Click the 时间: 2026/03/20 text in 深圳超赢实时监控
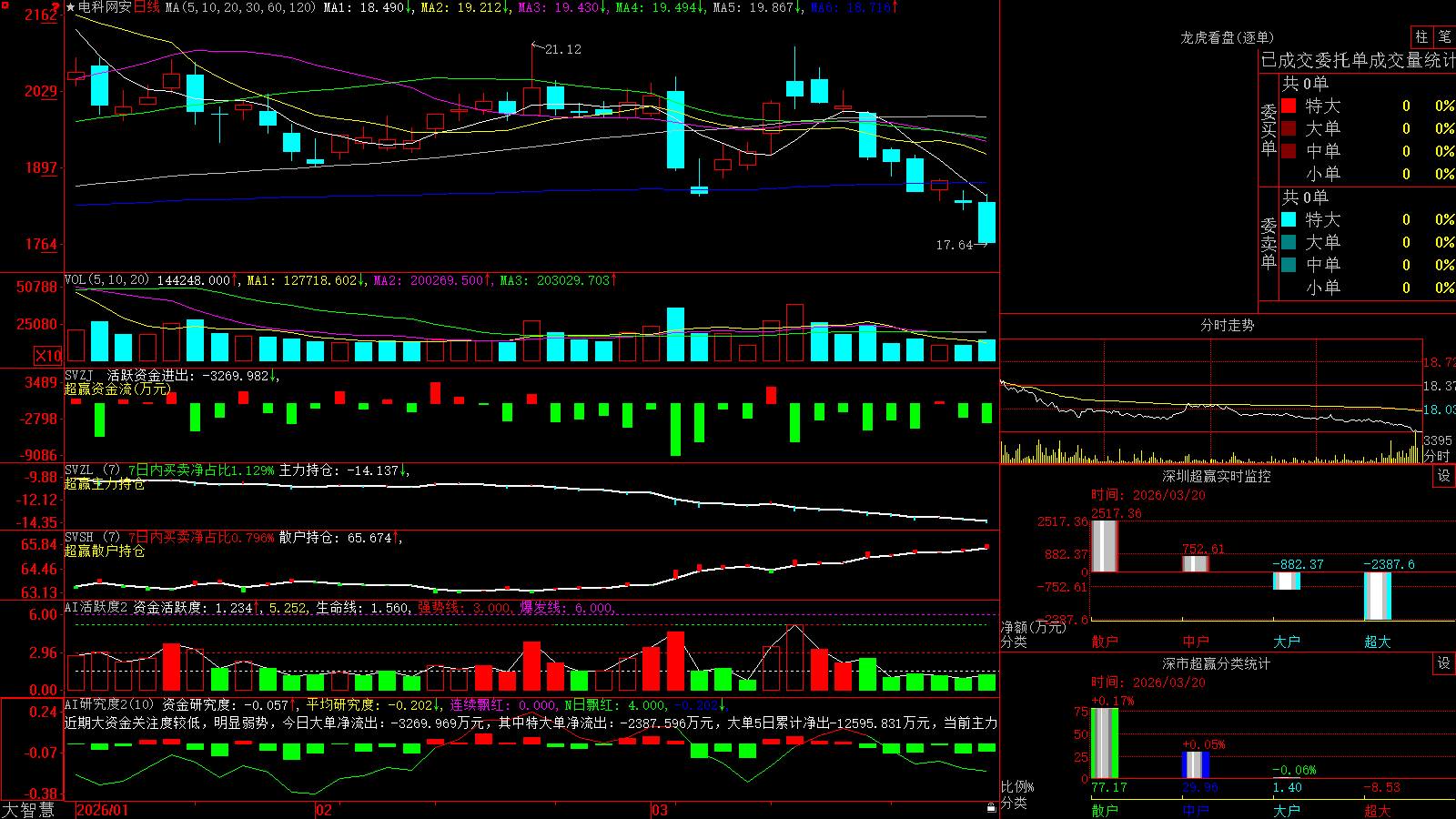The width and height of the screenshot is (1456, 819). pyautogui.click(x=1148, y=495)
